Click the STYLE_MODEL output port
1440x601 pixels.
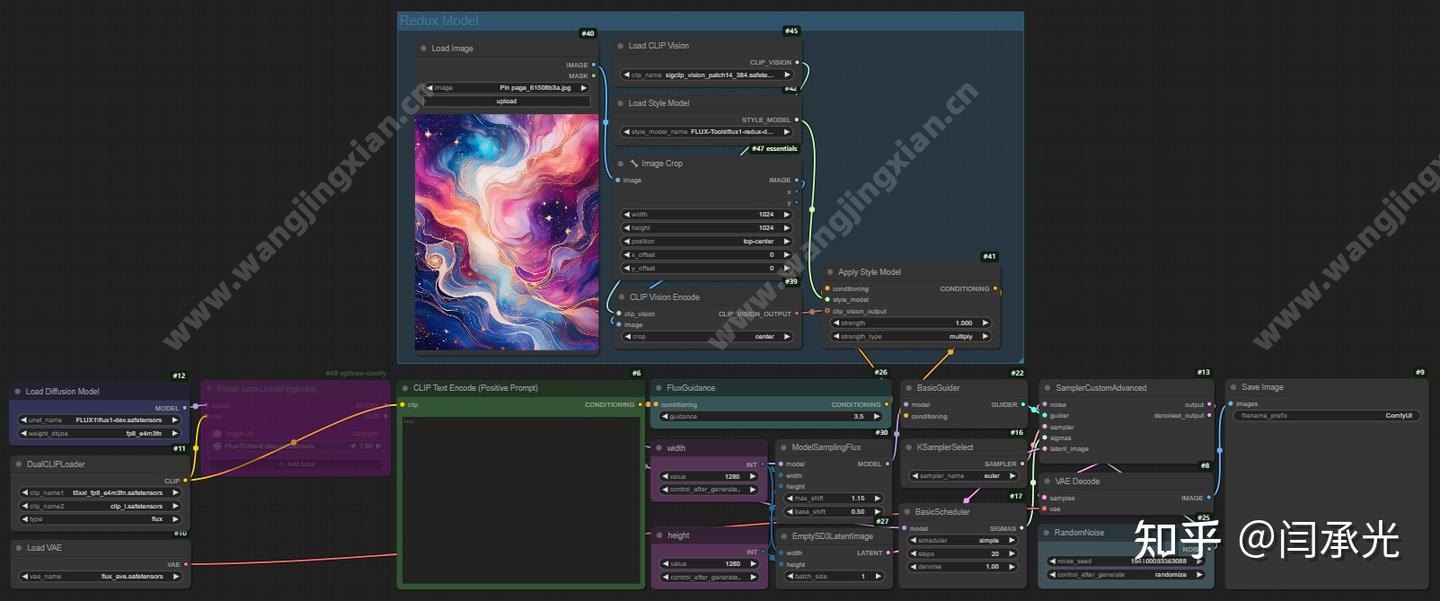[797, 120]
